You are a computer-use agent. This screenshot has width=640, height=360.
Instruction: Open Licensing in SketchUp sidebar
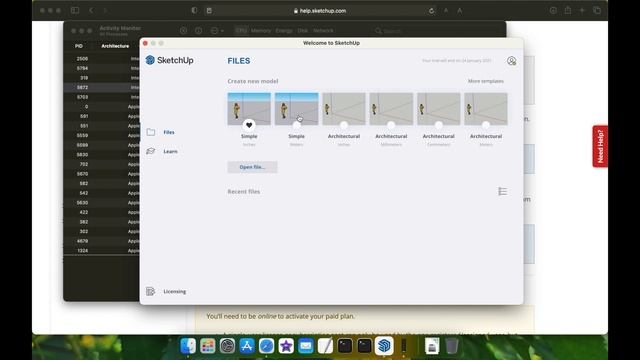click(x=175, y=291)
